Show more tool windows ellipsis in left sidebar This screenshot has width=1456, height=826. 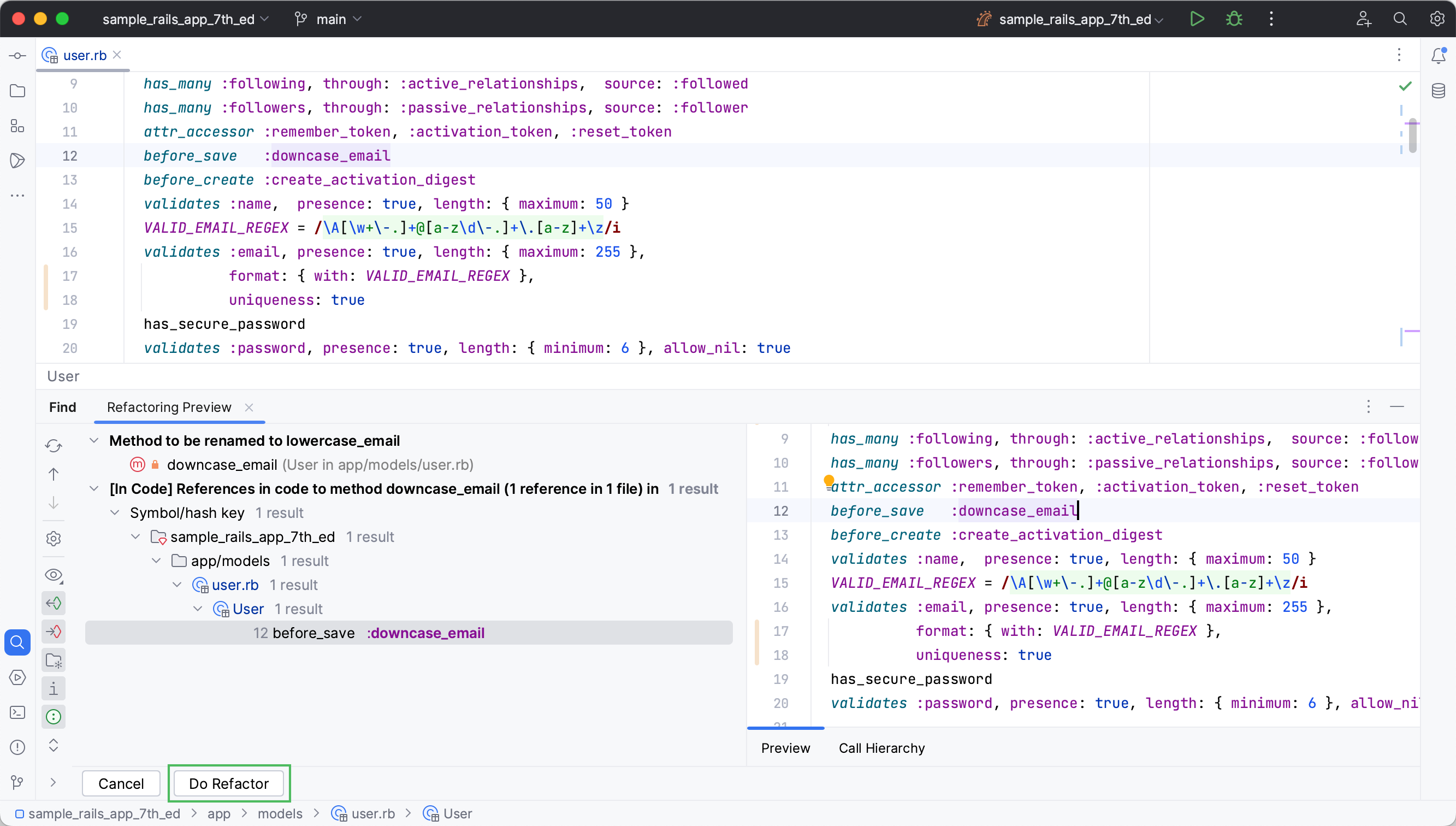[17, 196]
